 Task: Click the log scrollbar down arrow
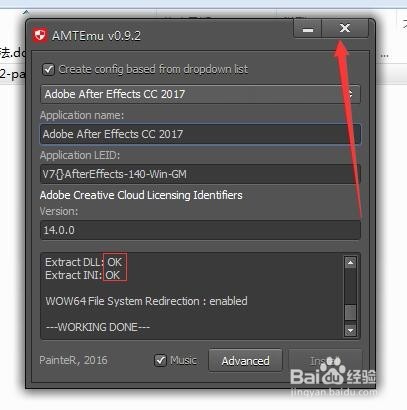coord(350,330)
